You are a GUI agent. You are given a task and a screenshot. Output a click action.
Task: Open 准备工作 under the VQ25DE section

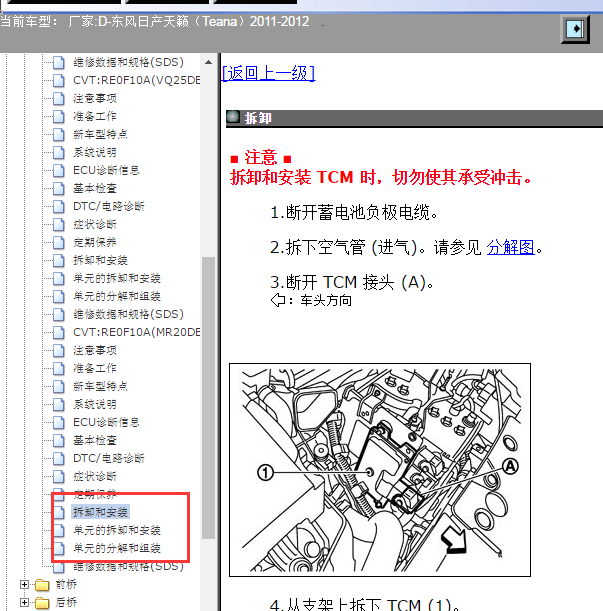click(x=95, y=116)
